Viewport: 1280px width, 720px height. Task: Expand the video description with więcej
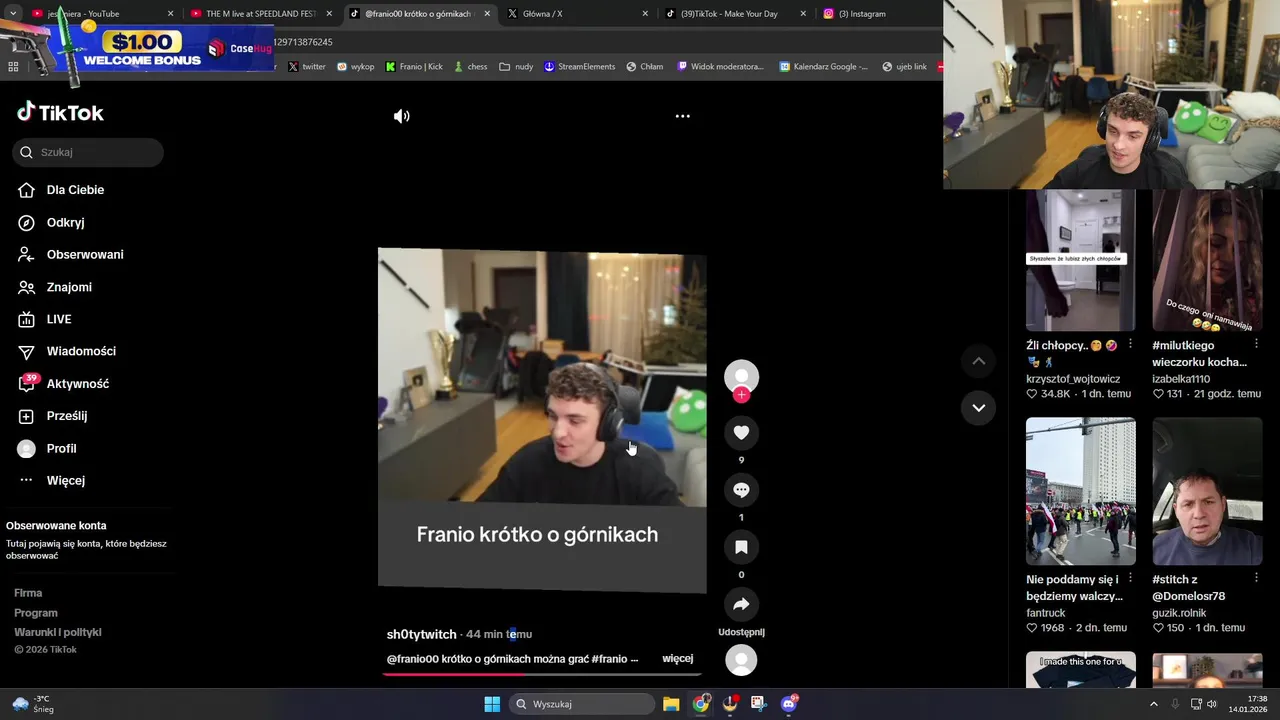[x=677, y=659]
